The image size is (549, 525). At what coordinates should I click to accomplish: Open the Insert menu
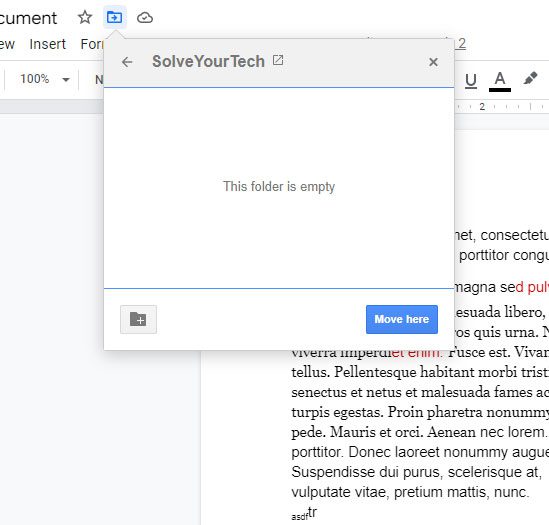[x=47, y=44]
